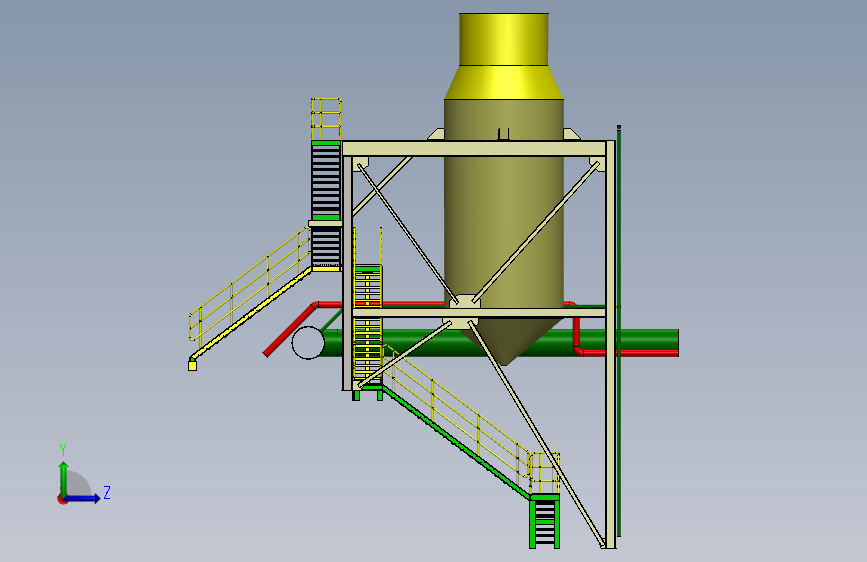Screen dimensions: 867x562
Task: Select the bottom green ladder near the ground
Action: (545, 521)
